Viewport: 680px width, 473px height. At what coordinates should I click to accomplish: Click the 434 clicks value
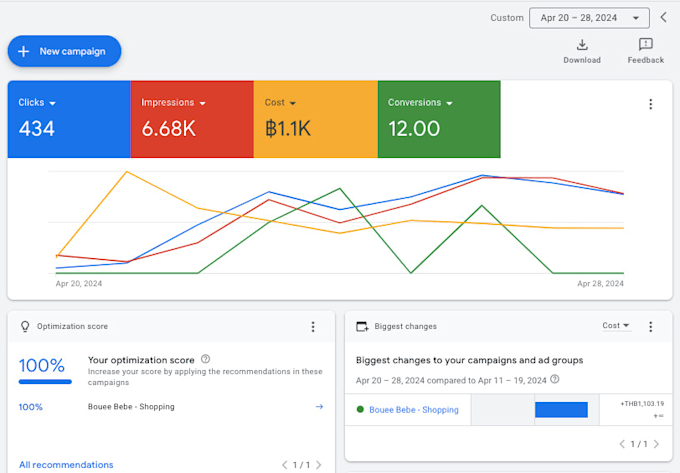(x=36, y=129)
